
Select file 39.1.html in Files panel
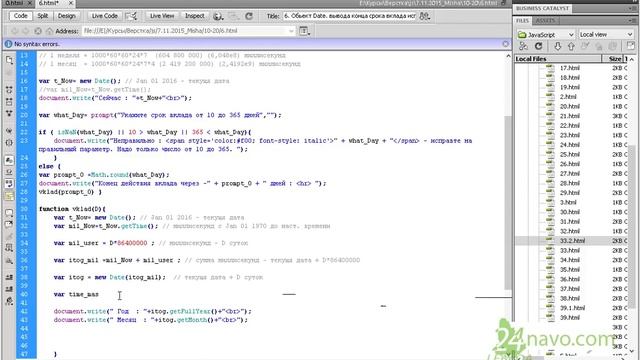(x=571, y=308)
